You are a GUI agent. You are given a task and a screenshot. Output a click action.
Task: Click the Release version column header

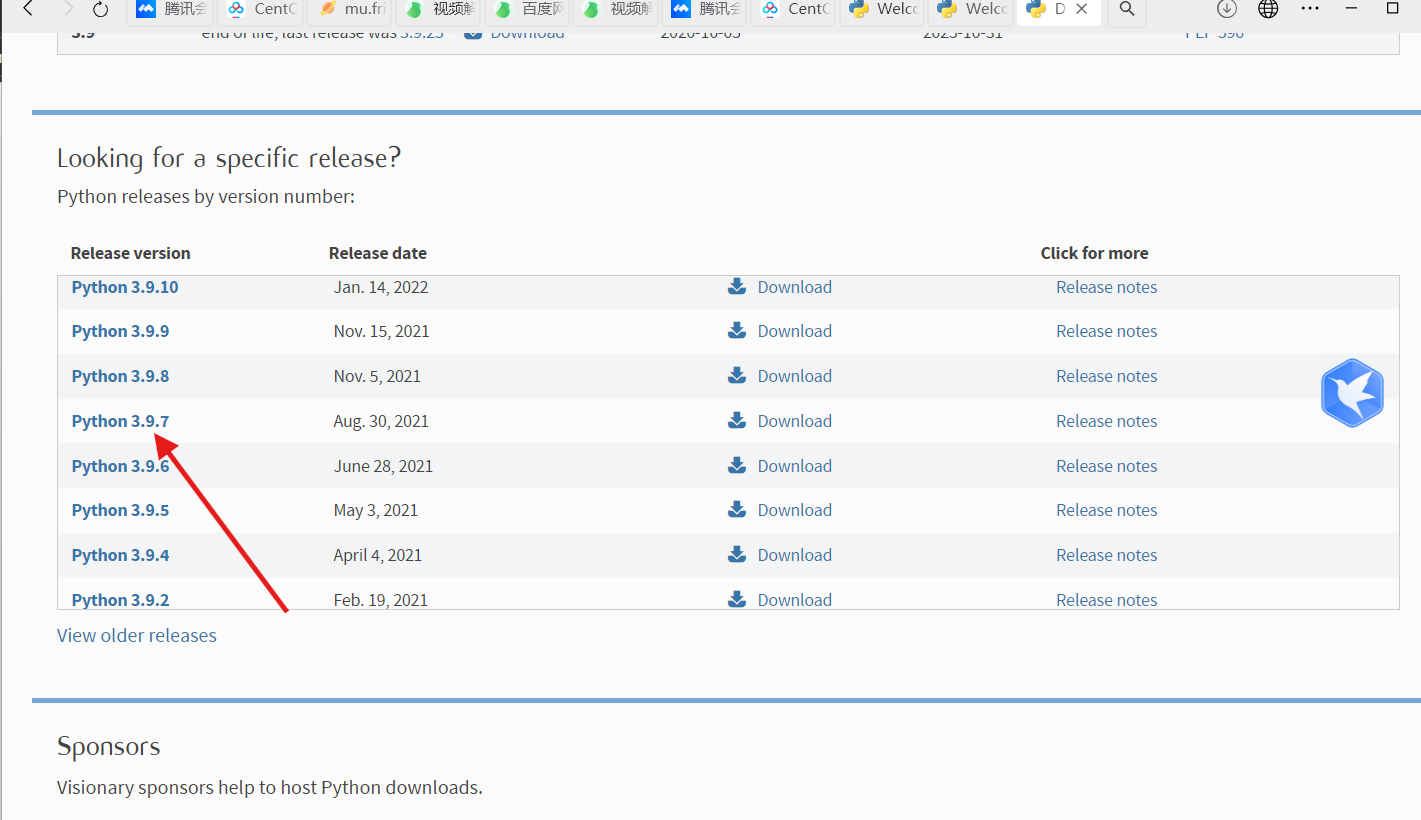131,253
